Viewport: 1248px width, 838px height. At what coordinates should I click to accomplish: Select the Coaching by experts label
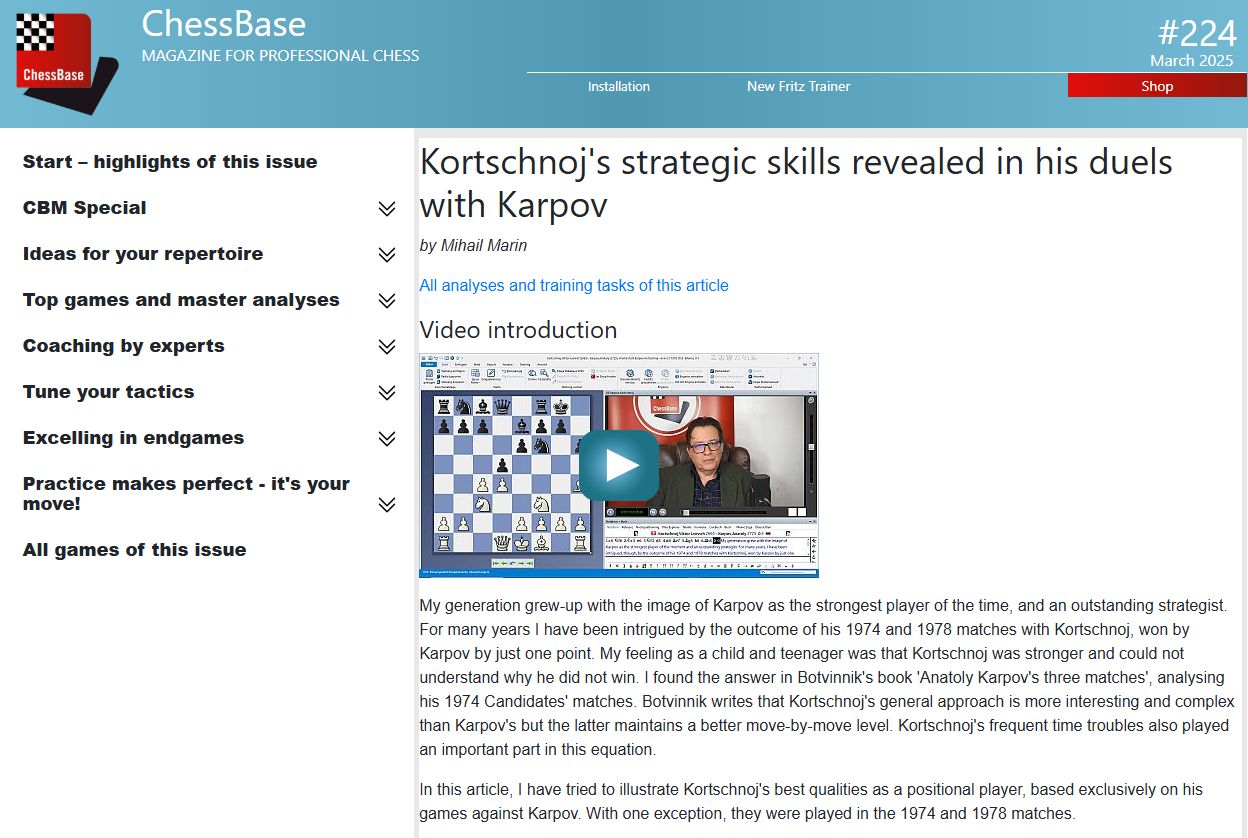pos(123,346)
